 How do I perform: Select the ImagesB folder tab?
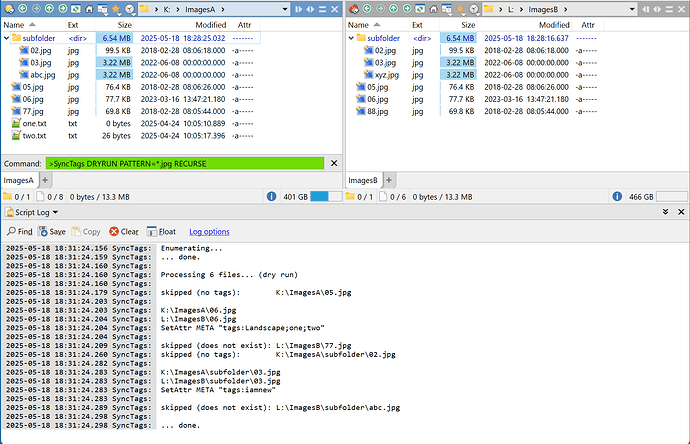point(363,180)
